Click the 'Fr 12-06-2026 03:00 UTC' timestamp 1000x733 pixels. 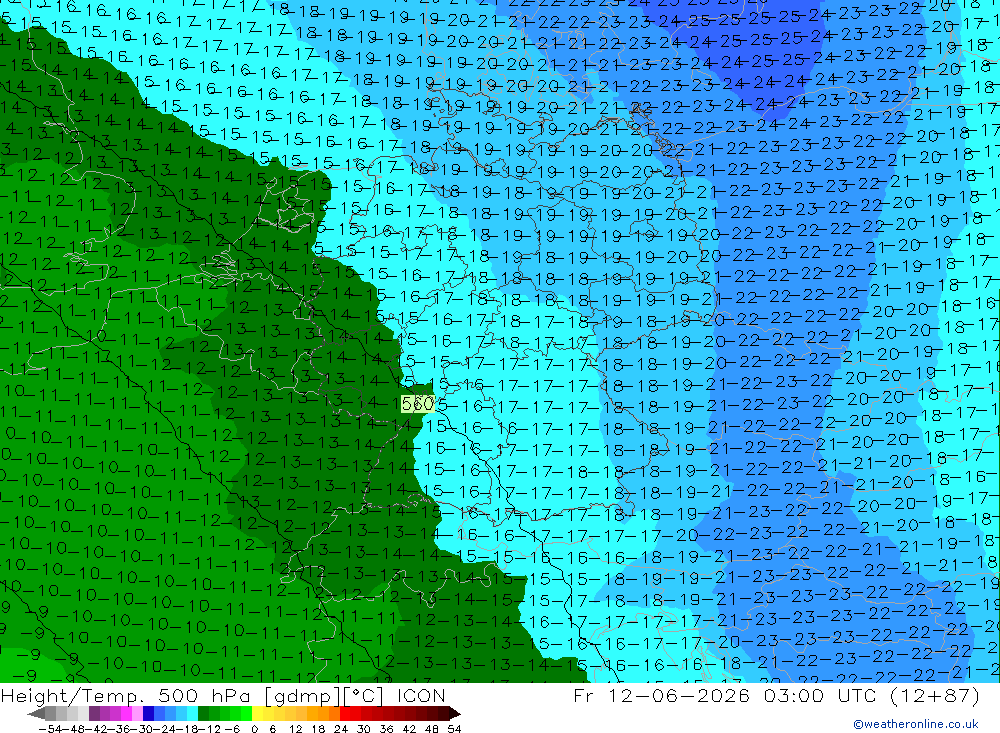coord(725,695)
